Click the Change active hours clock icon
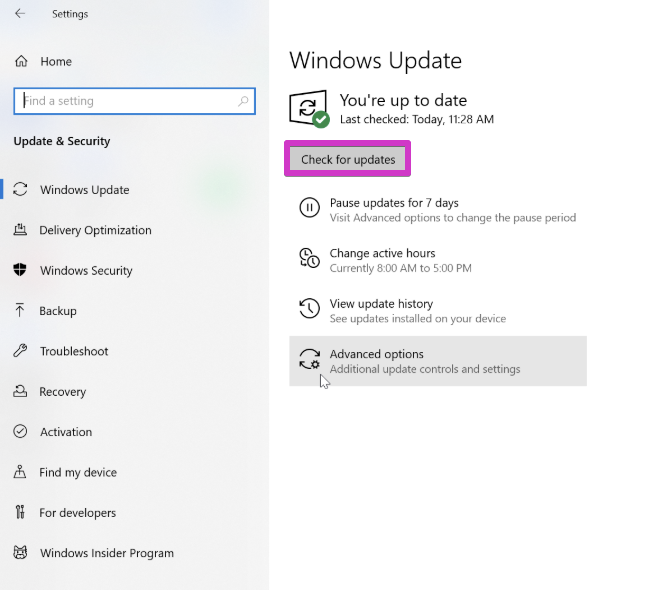This screenshot has height=590, width=672. (x=309, y=258)
